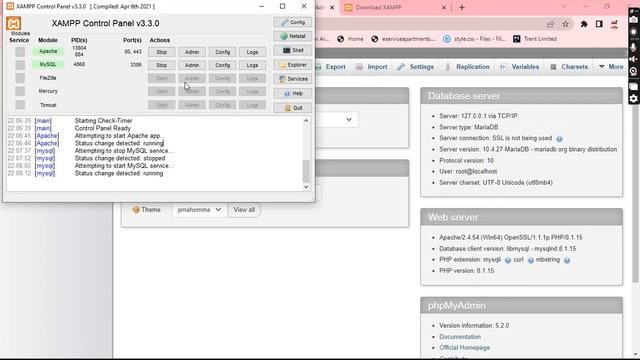This screenshot has width=640, height=360.
Task: Share this page icon in address bar
Action: coord(550,24)
